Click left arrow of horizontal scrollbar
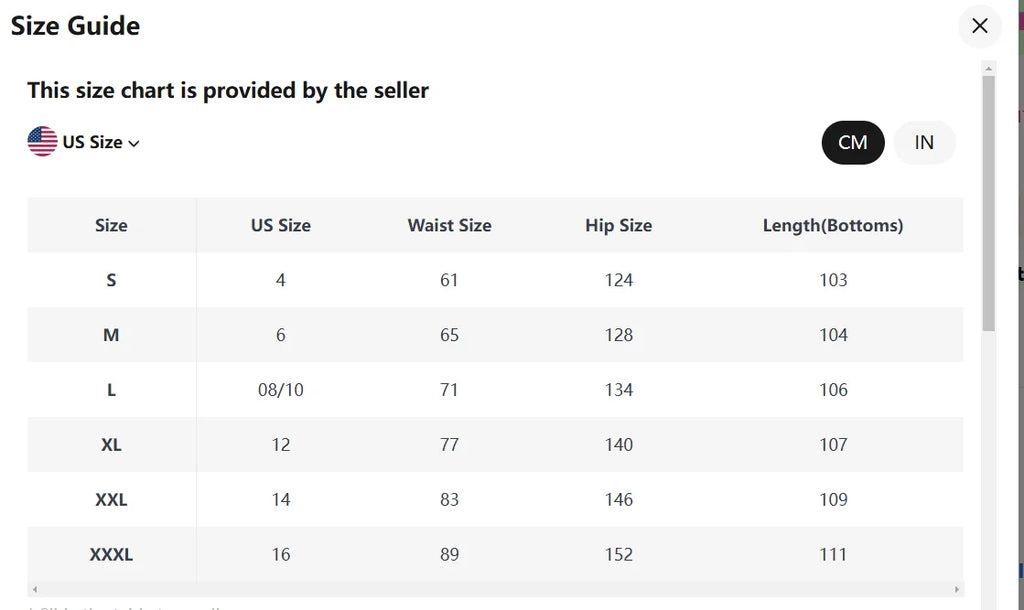The image size is (1024, 610). coord(35,590)
